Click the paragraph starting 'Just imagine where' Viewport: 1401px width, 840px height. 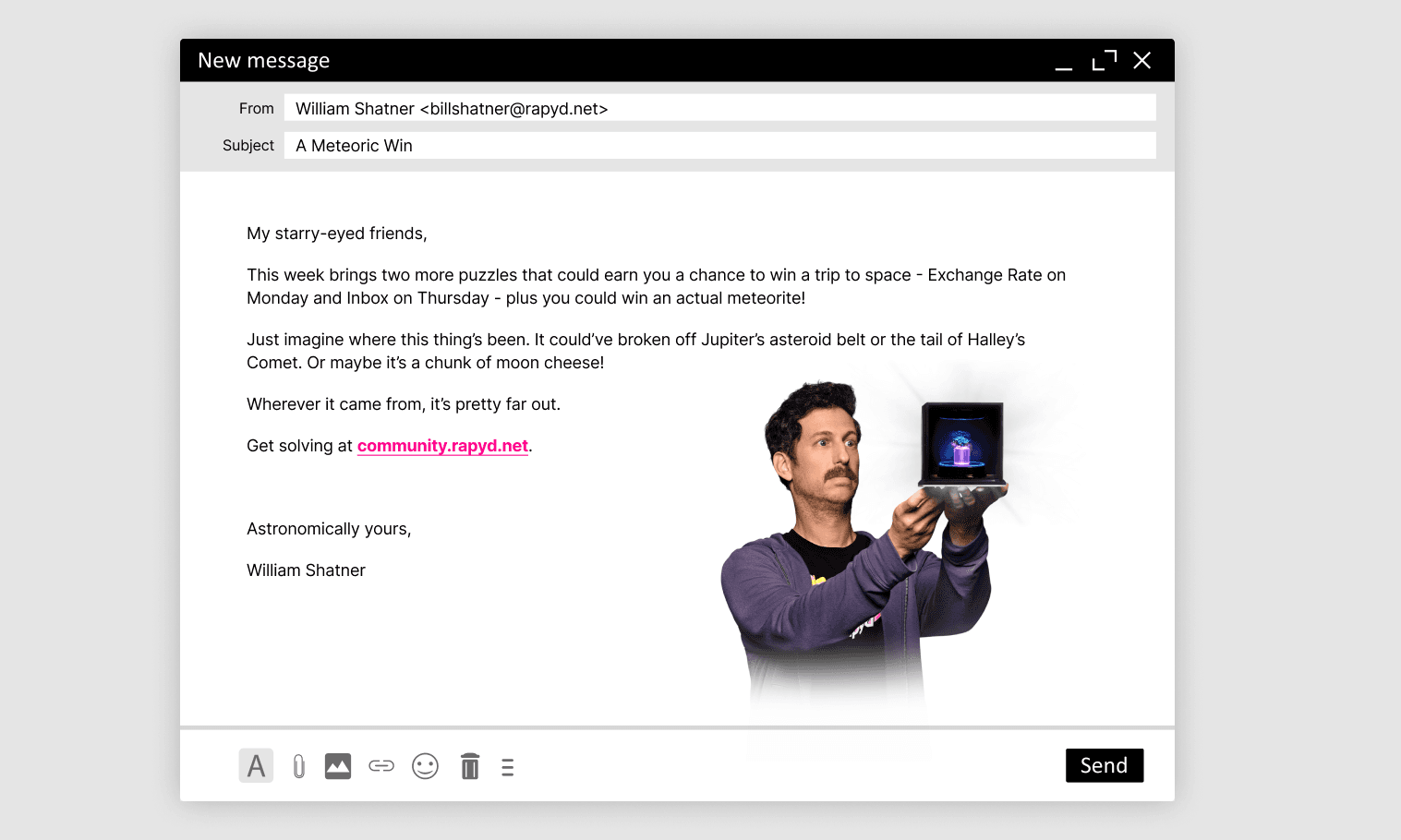click(636, 351)
